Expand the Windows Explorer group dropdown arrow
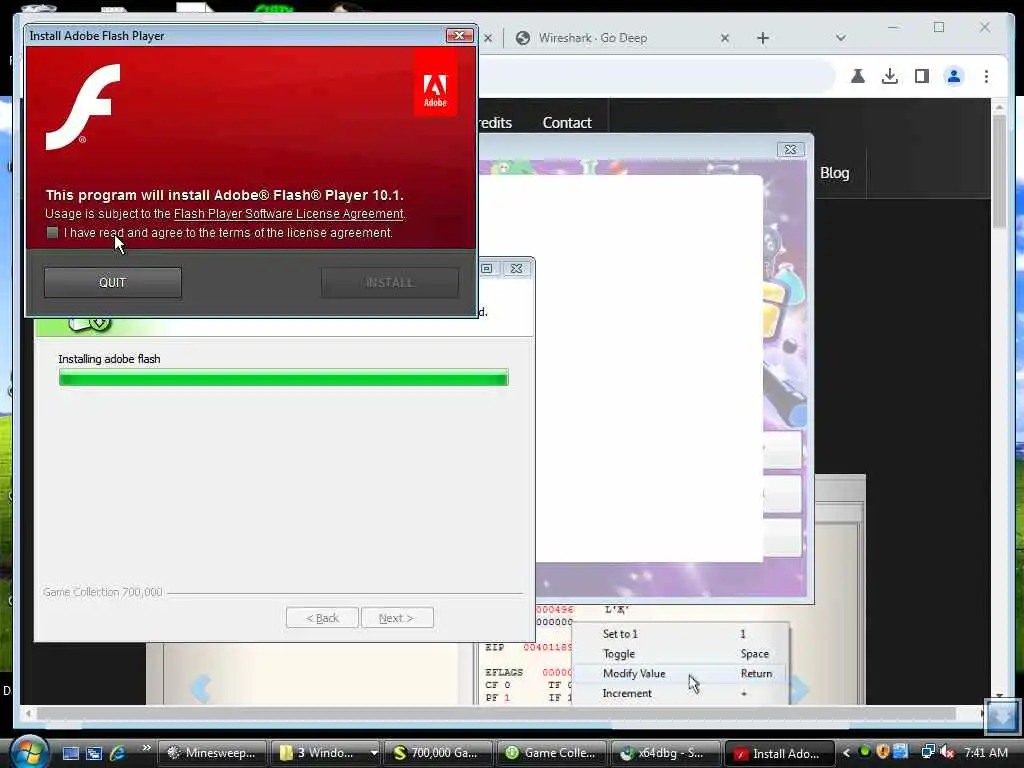Image resolution: width=1024 pixels, height=768 pixels. (374, 753)
